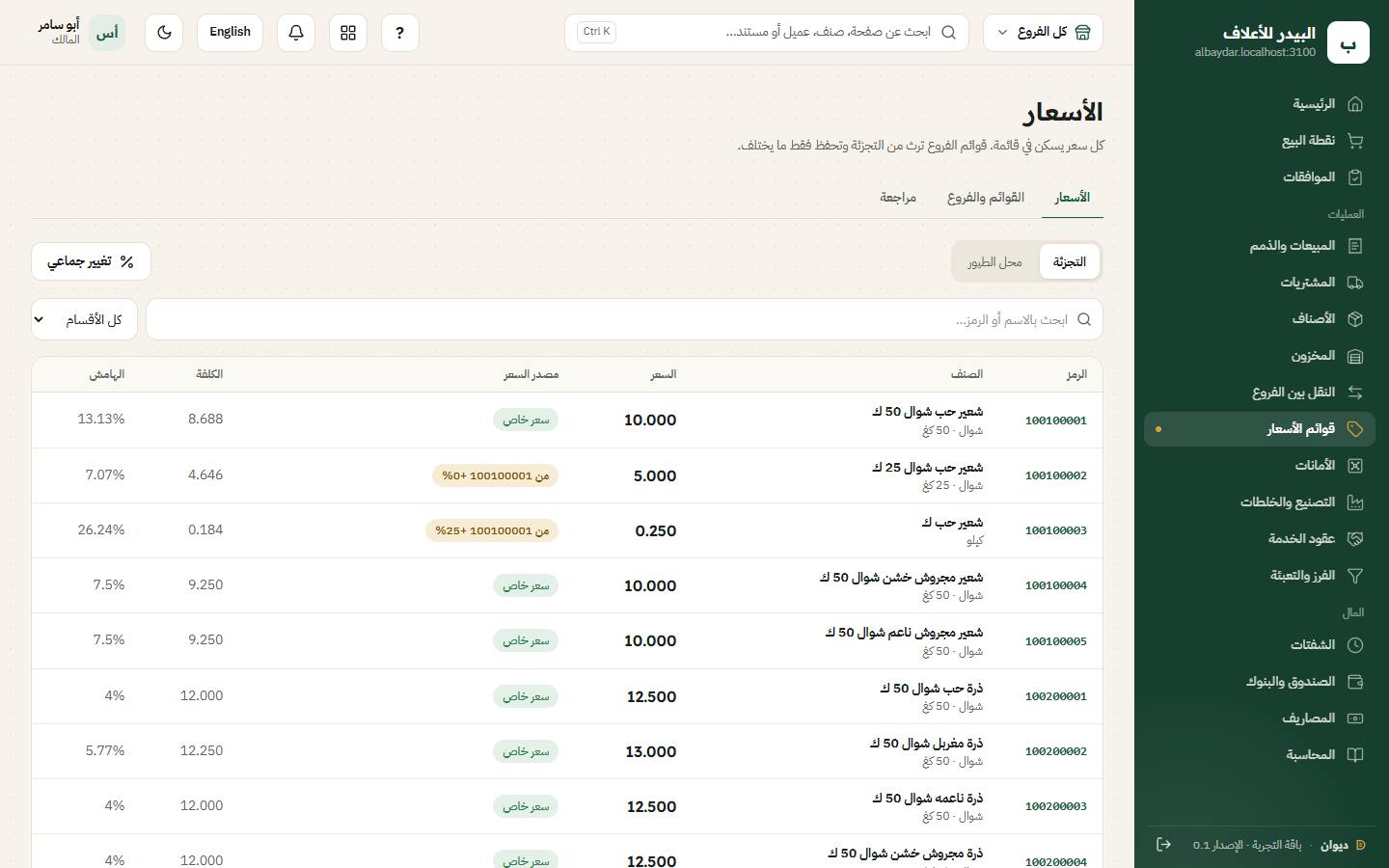This screenshot has height=868, width=1389.
Task: Click the الهامش column header
Action: [107, 374]
